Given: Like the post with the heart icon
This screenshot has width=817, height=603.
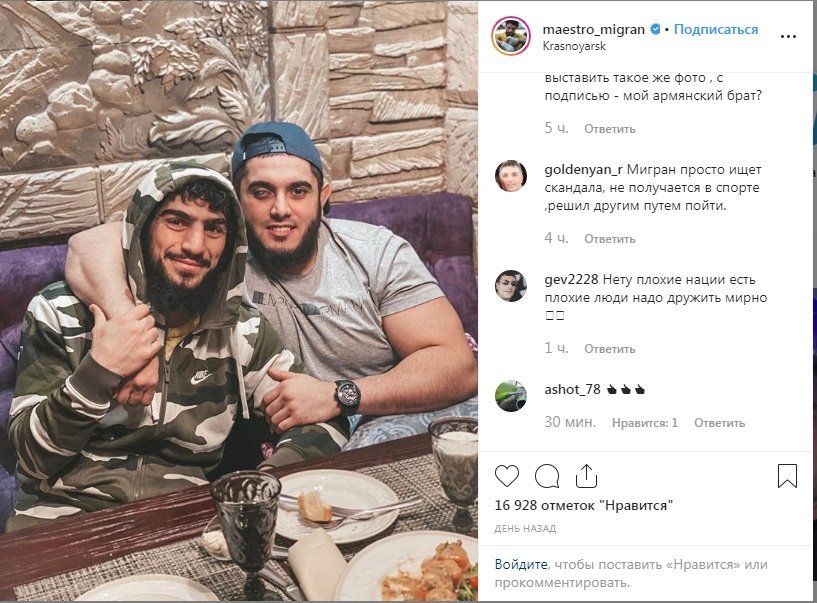Looking at the screenshot, I should point(506,476).
